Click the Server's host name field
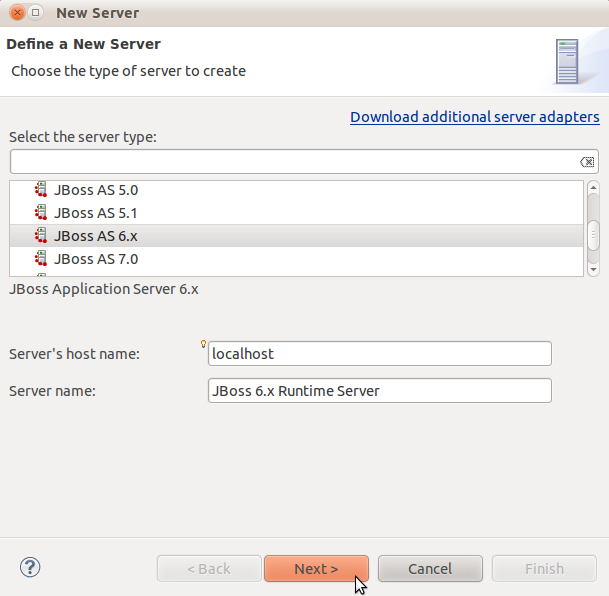Viewport: 609px width, 596px height. pos(379,354)
